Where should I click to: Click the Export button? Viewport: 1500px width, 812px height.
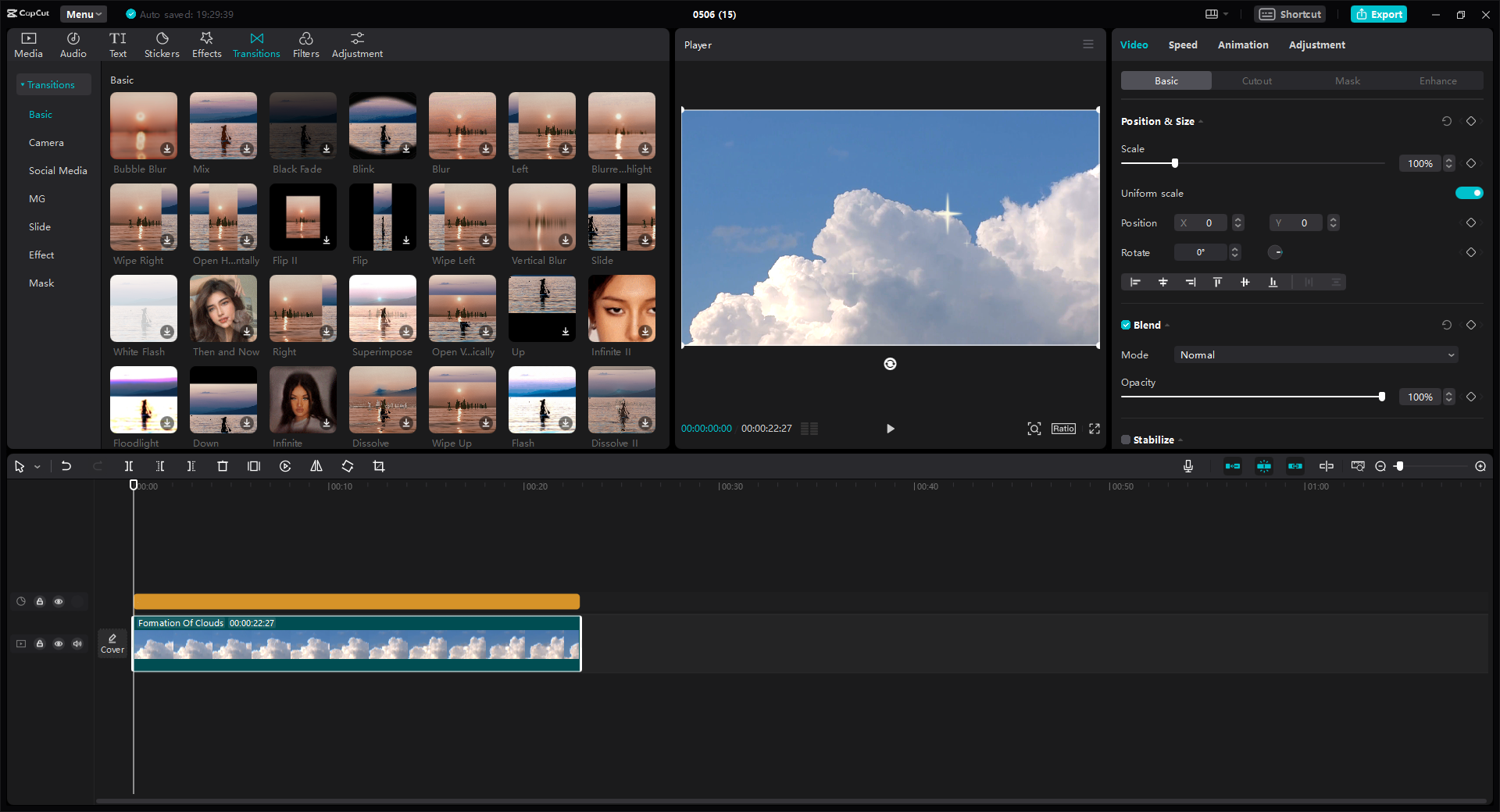click(x=1378, y=14)
